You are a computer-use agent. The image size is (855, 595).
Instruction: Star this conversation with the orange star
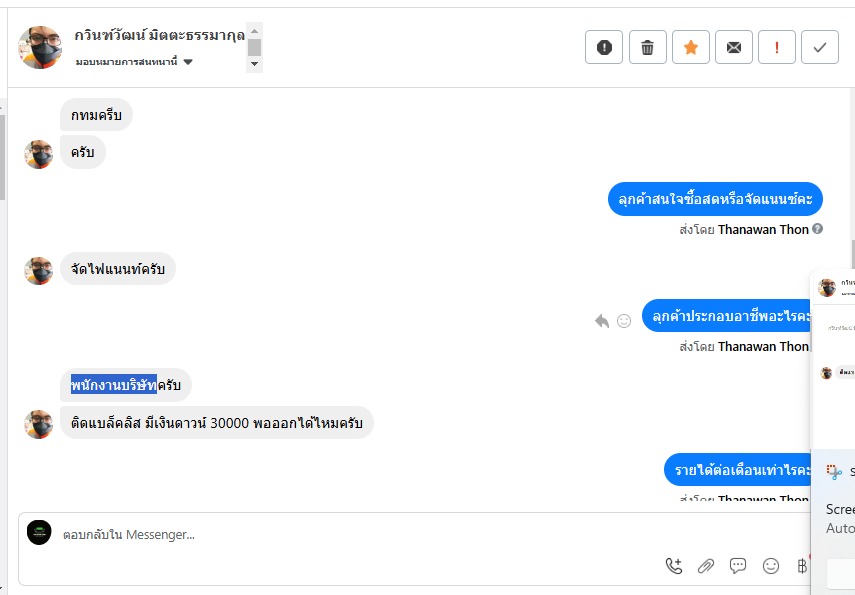tap(691, 47)
